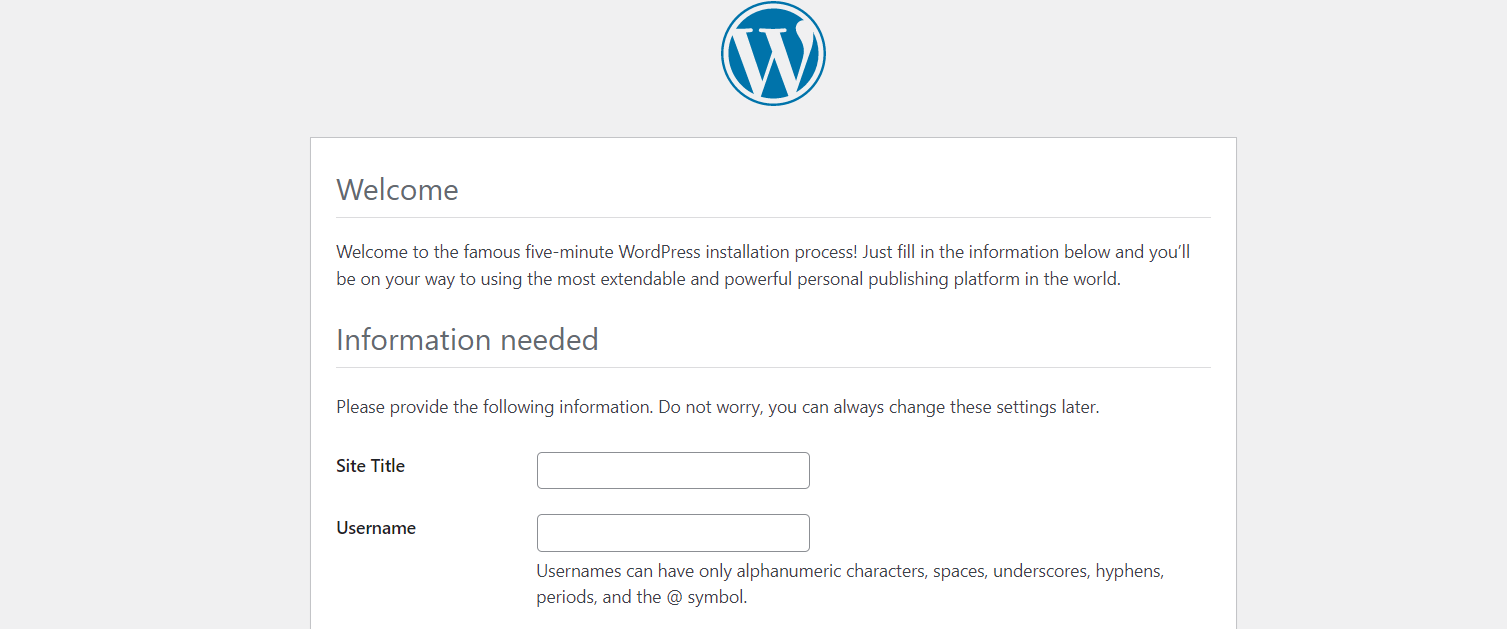Screen dimensions: 1507x629
Task: Click the "Please provide the following information" sentence
Action: click(x=494, y=407)
